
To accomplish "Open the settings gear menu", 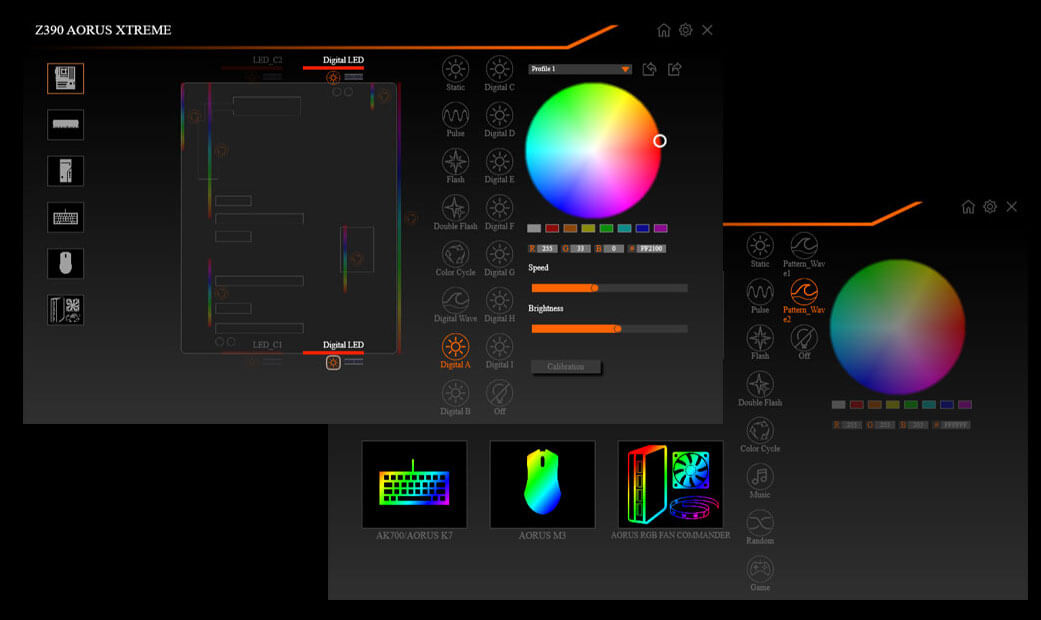I will (685, 30).
